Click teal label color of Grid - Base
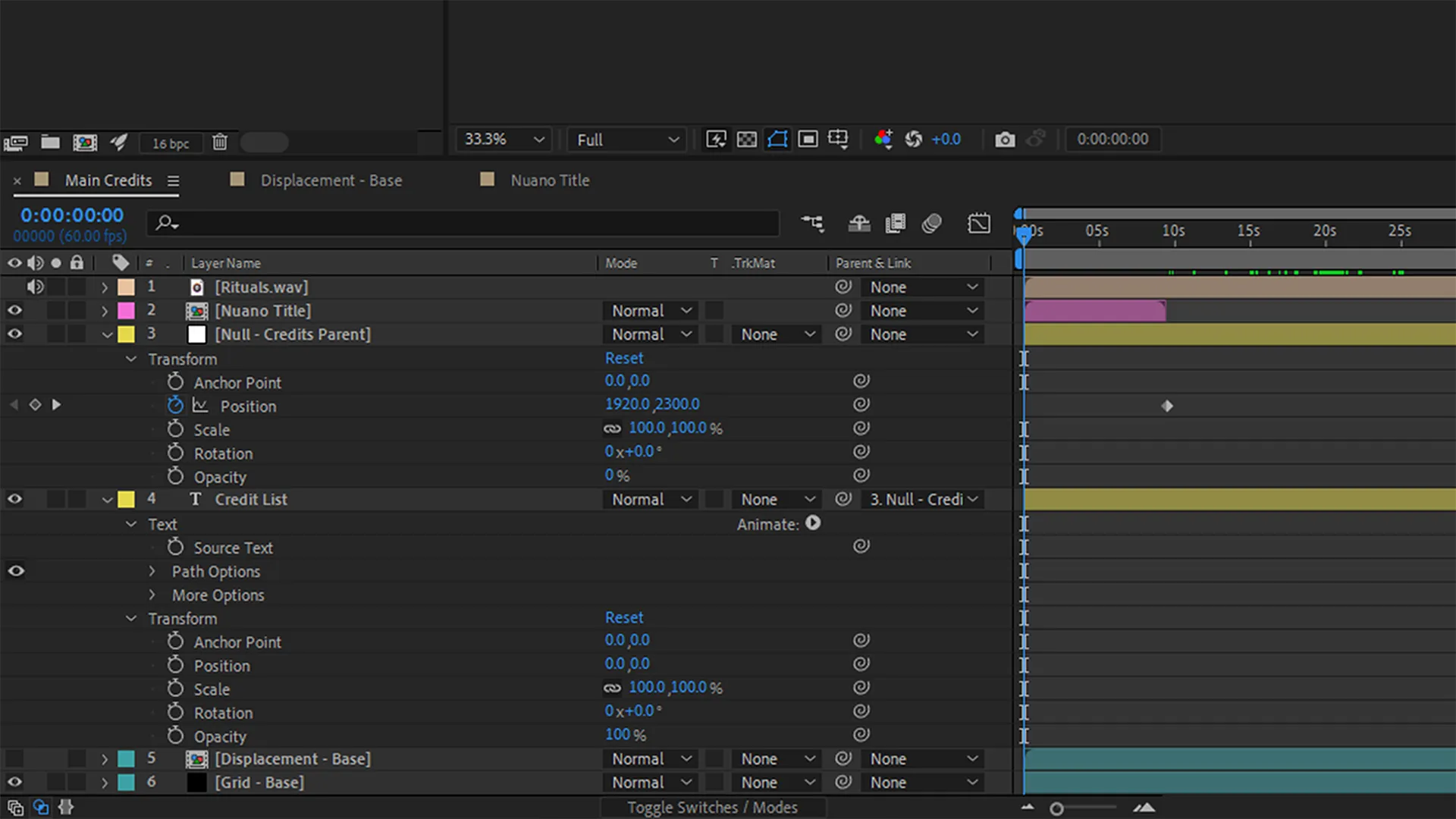This screenshot has width=1456, height=819. coord(127,783)
